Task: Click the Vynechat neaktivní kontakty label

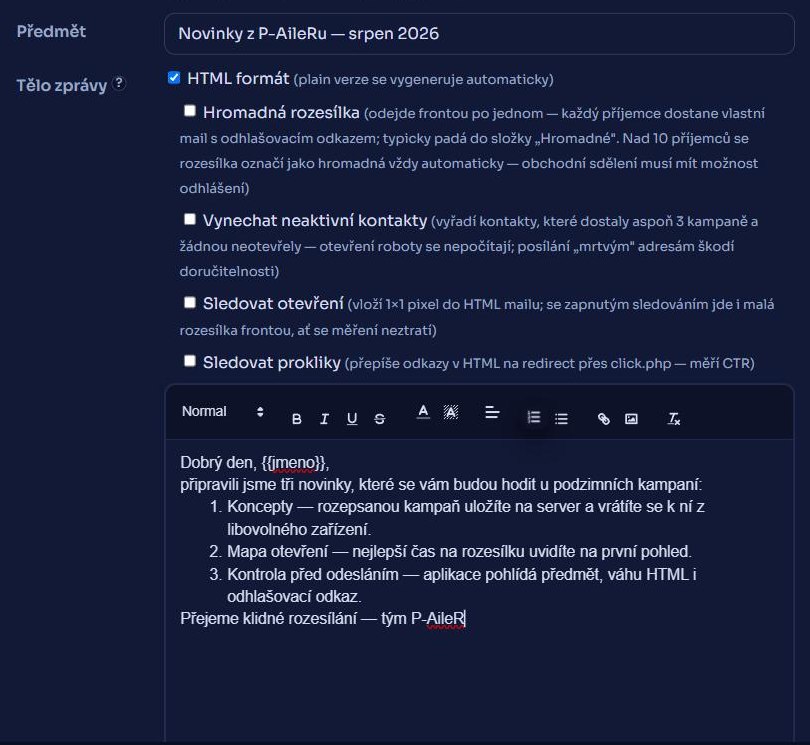Action: 315,221
